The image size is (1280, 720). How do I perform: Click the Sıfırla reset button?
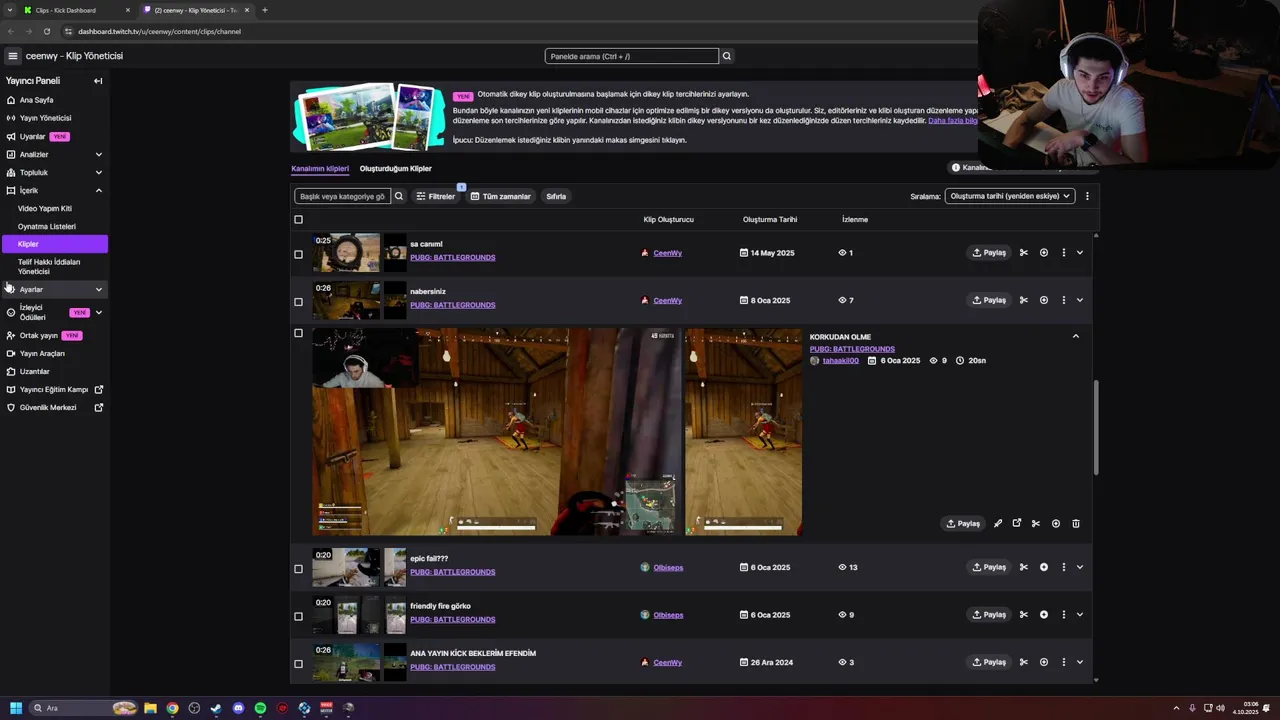pos(556,196)
